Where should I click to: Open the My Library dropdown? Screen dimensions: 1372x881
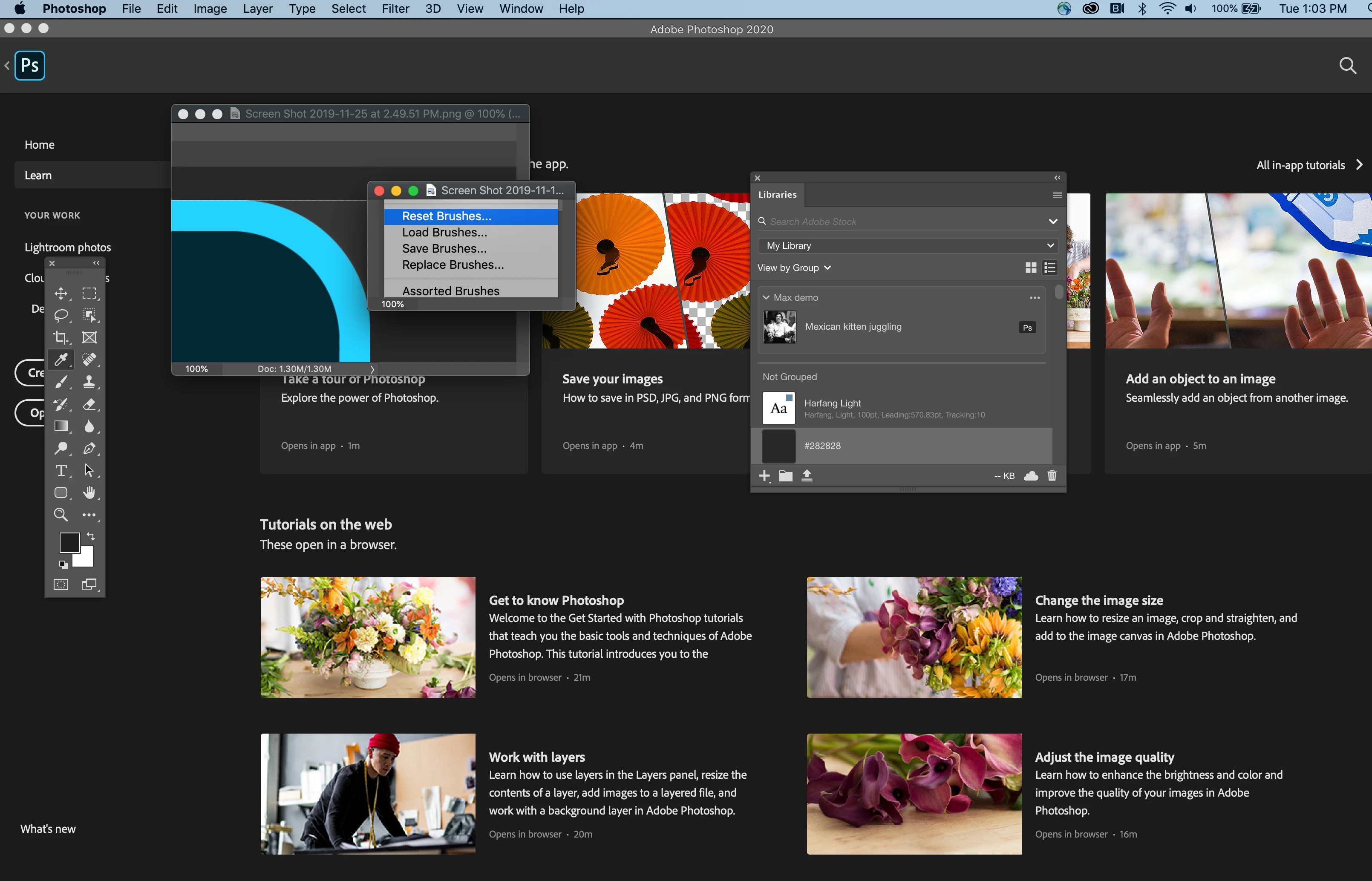click(908, 245)
